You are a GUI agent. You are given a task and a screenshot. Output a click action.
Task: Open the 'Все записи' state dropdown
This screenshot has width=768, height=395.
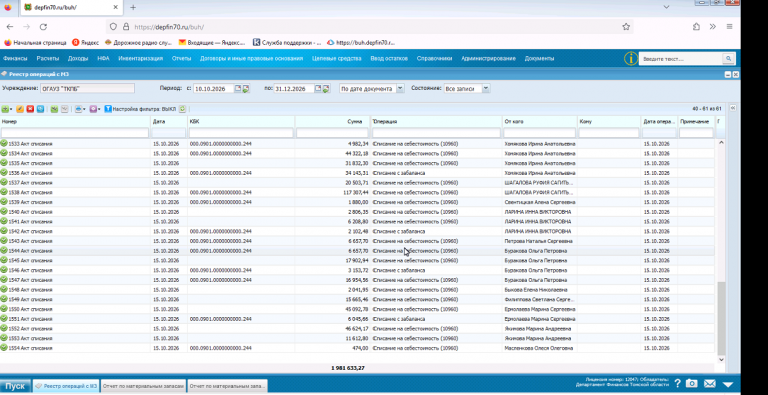(485, 89)
